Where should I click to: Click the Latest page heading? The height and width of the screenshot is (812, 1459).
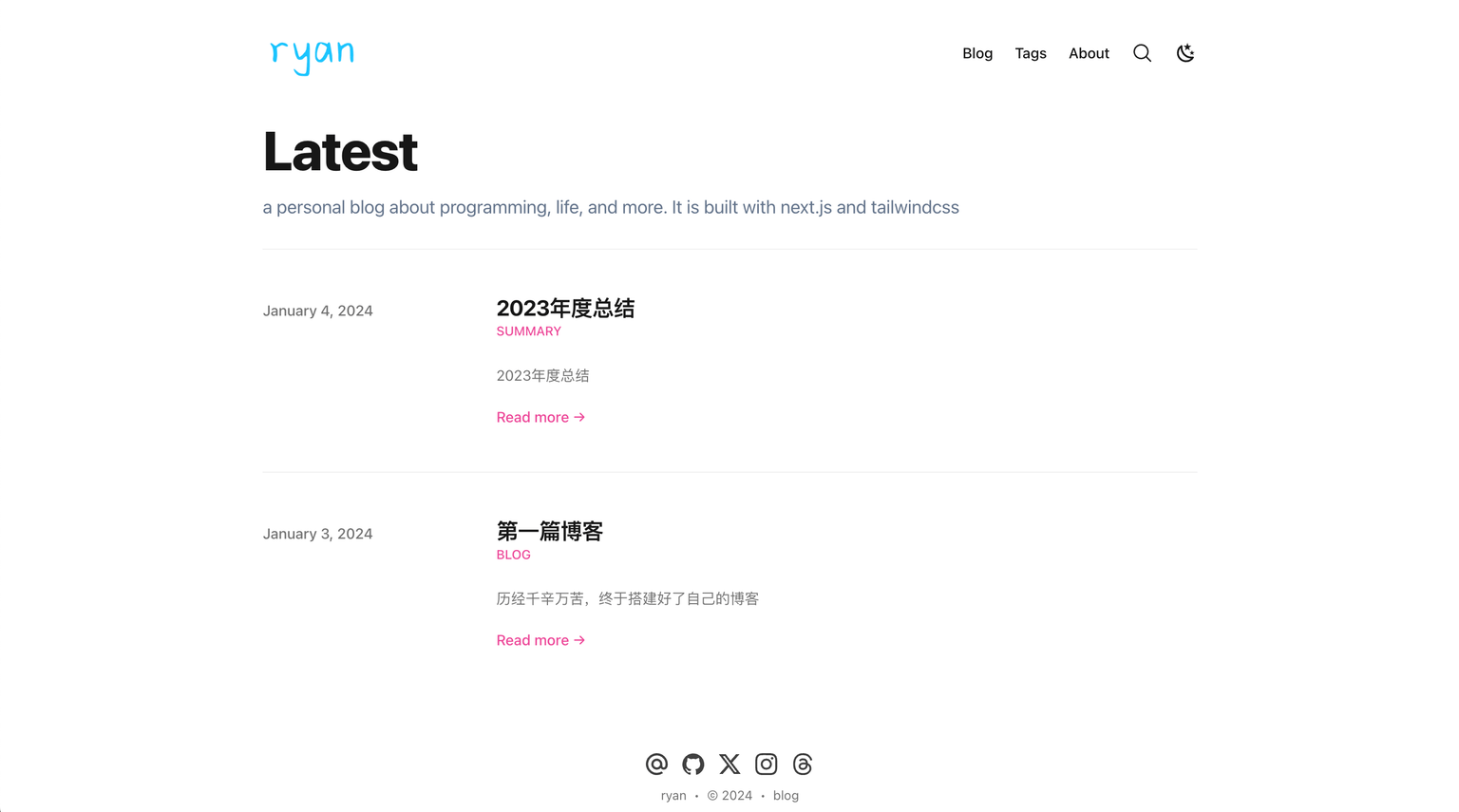[340, 152]
